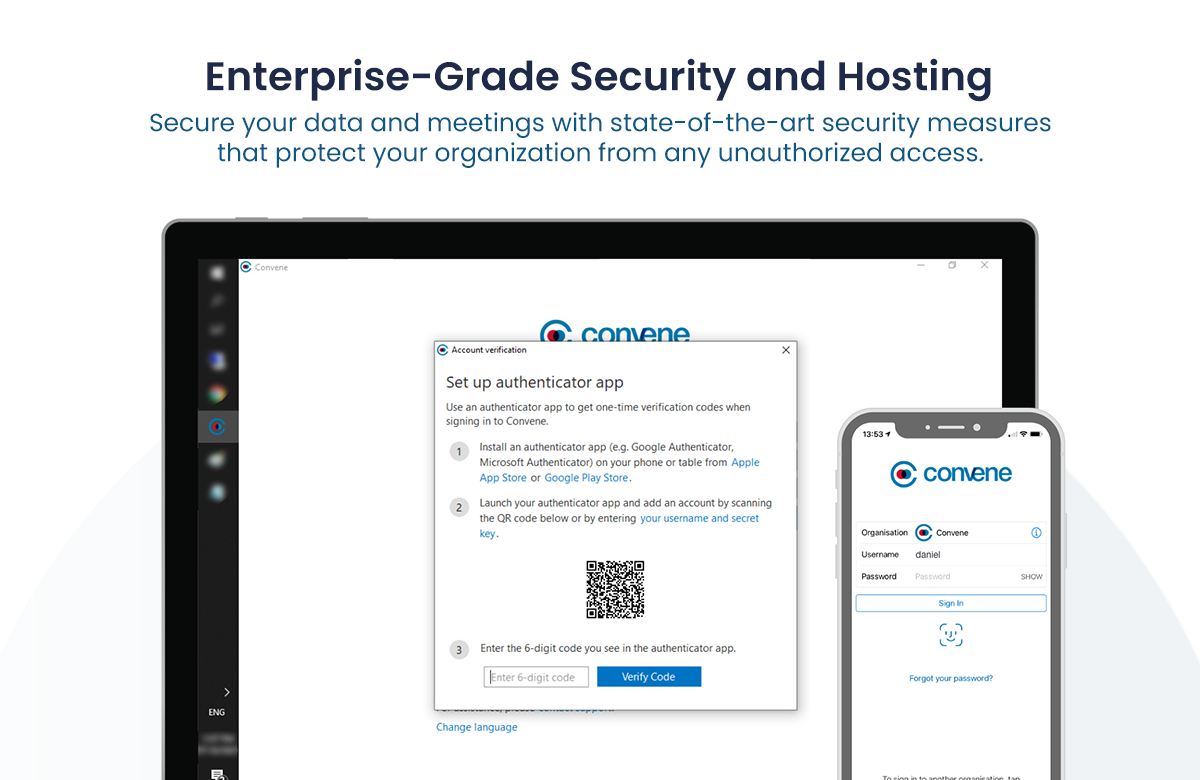Viewport: 1200px width, 780px height.
Task: Click the Convene icon in the Account verification title bar
Action: [x=442, y=350]
